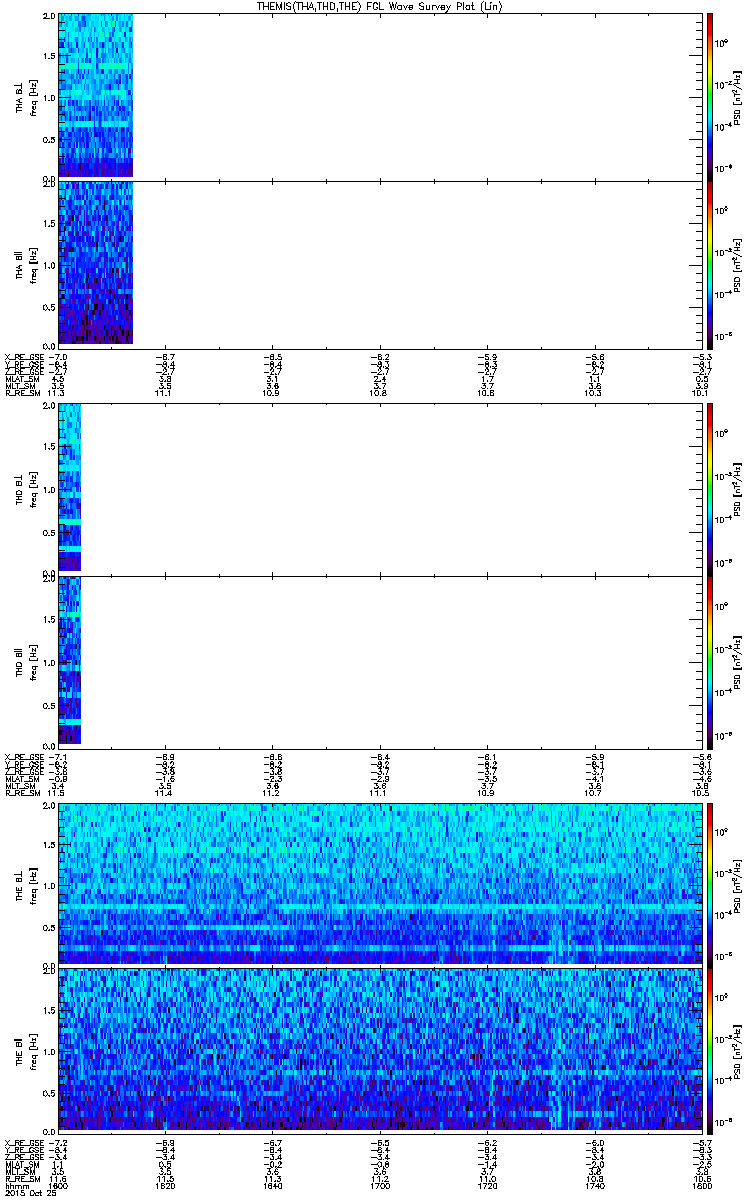The image size is (750, 1200).
Task: Click the plot title THEMIS FGL Wave Survey Plot
Action: pos(379,6)
